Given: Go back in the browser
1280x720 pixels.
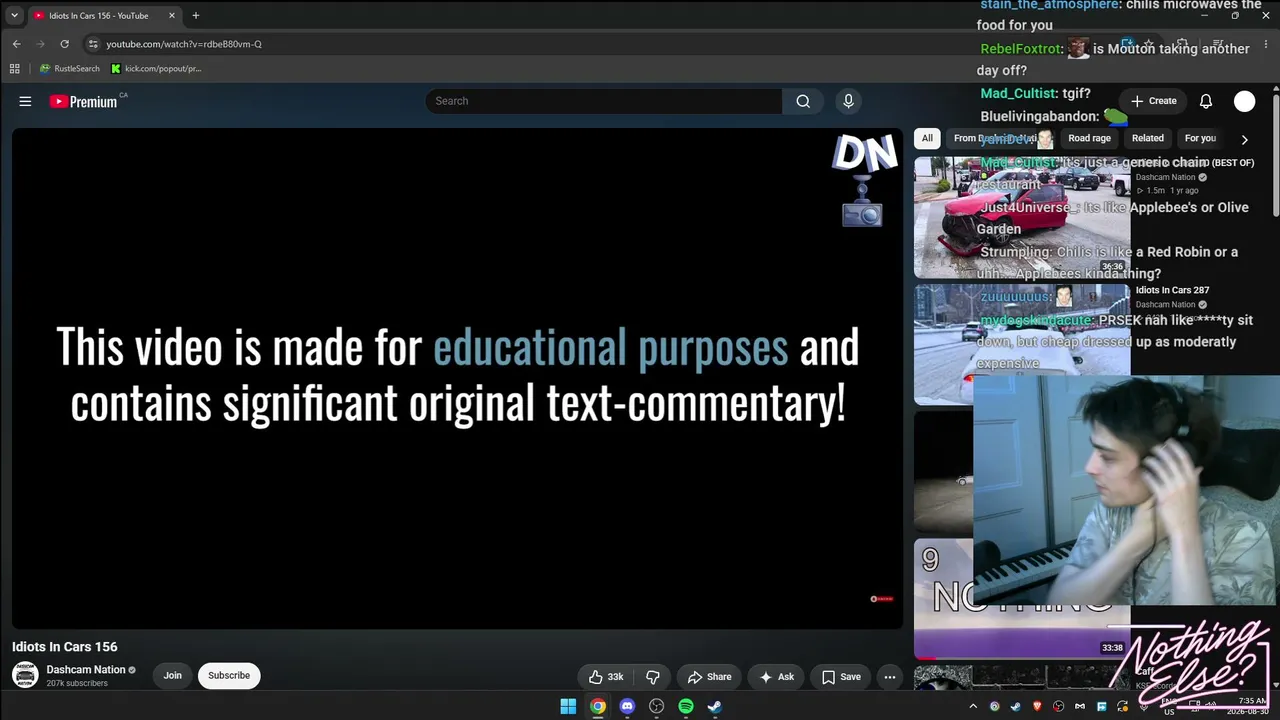Looking at the screenshot, I should coord(17,44).
